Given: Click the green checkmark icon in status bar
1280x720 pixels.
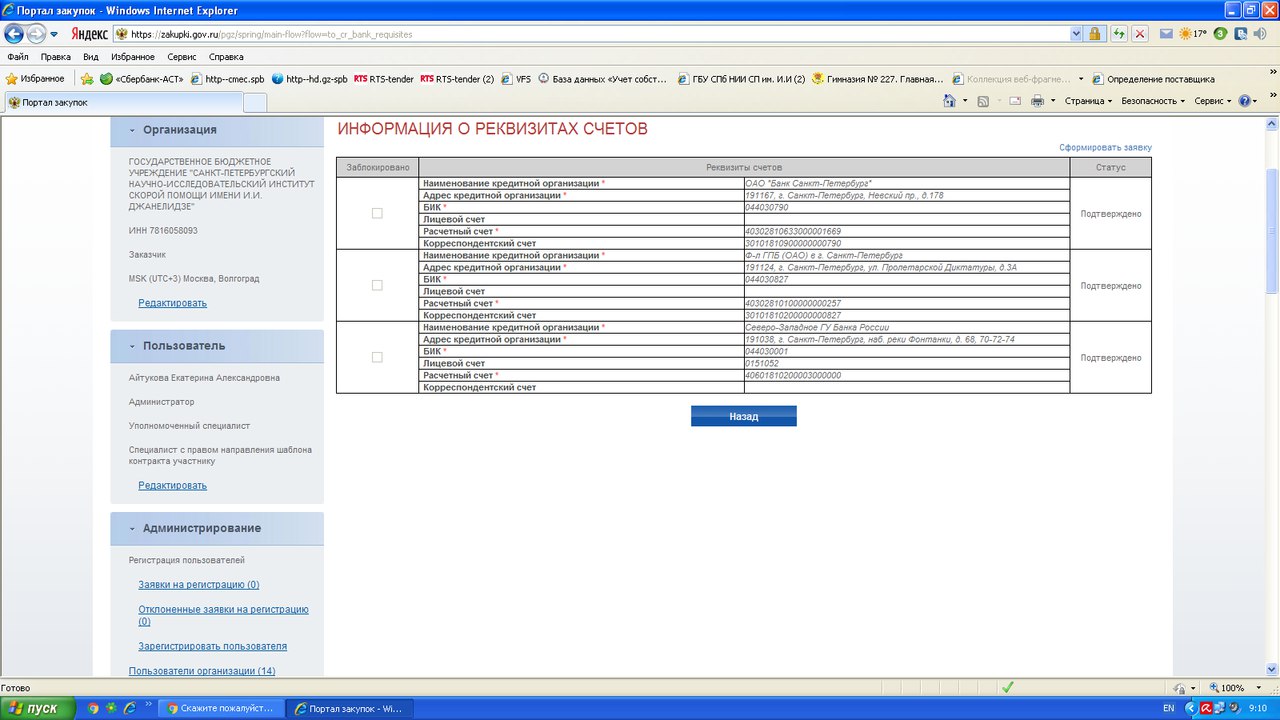Looking at the screenshot, I should click(1008, 688).
